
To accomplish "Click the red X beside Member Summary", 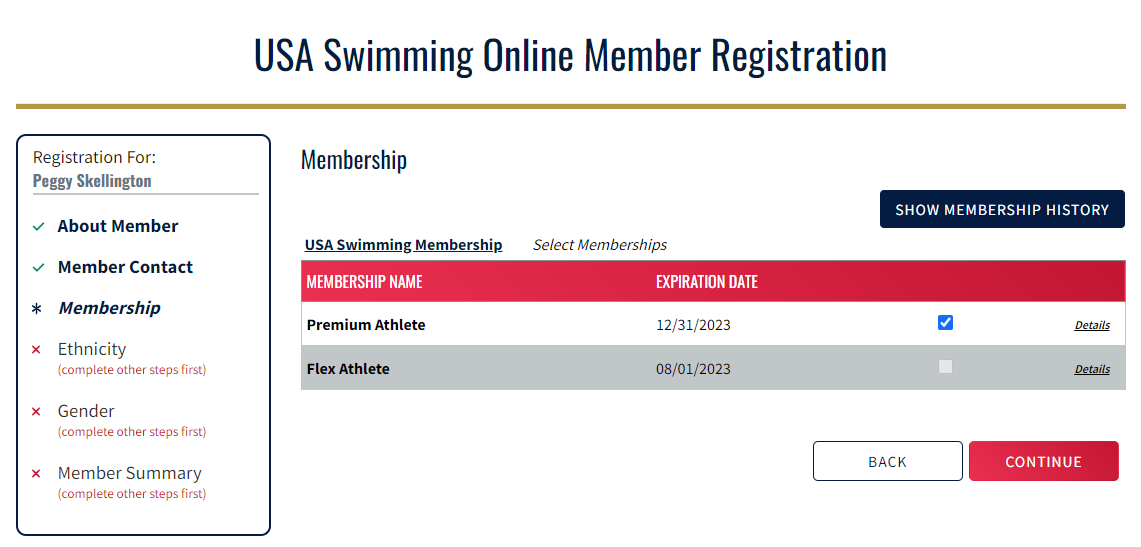I will (x=37, y=474).
